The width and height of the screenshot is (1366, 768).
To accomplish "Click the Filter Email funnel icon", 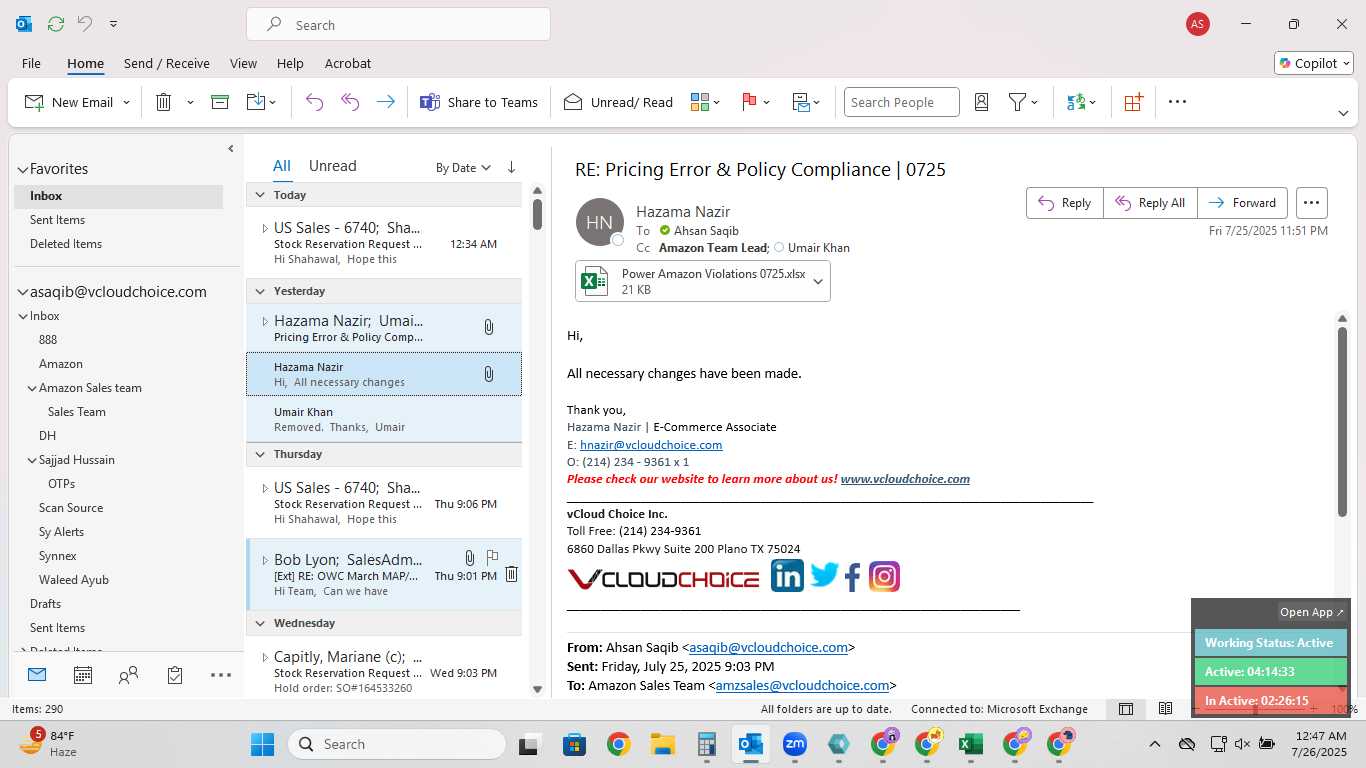I will [1017, 102].
